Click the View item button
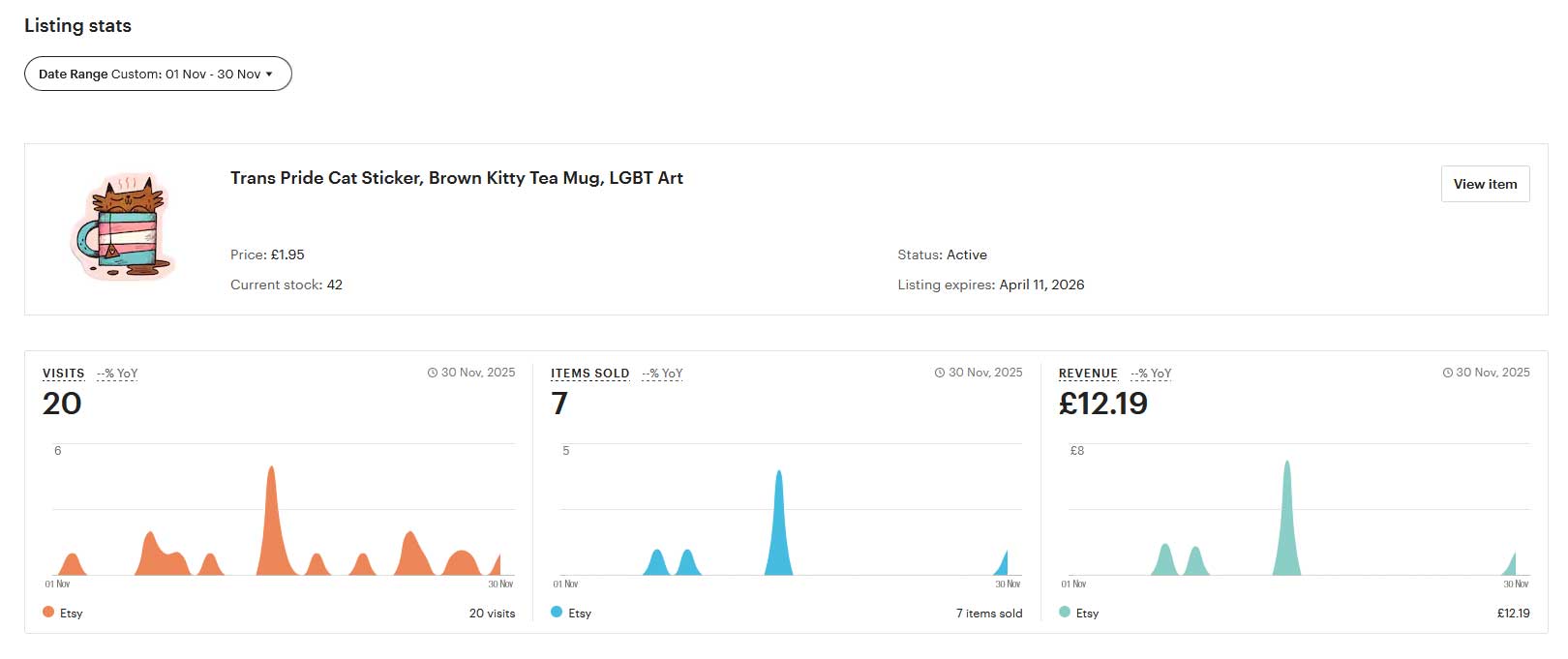This screenshot has height=659, width=1568. click(1485, 184)
